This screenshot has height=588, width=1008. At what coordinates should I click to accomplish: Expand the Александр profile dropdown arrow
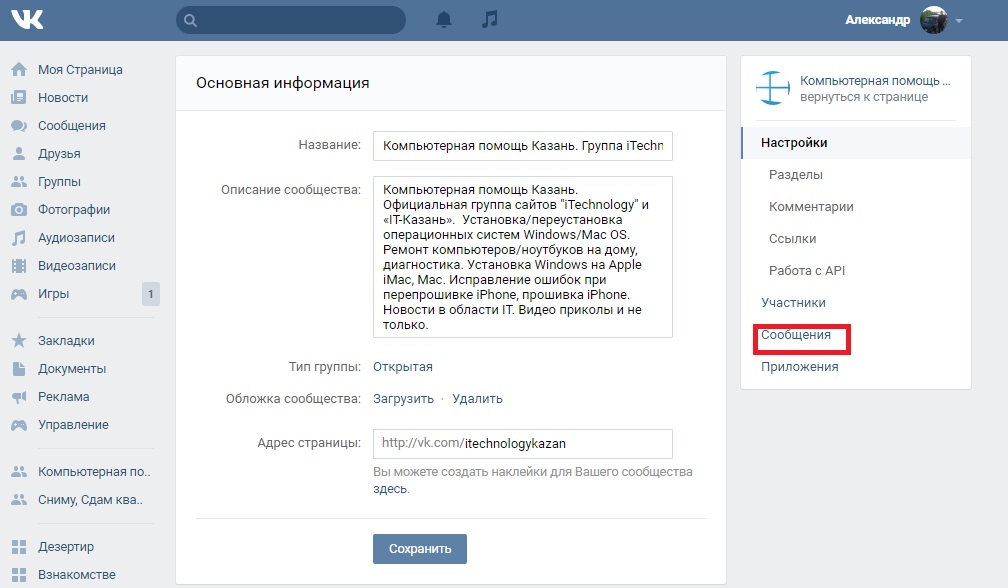point(959,21)
